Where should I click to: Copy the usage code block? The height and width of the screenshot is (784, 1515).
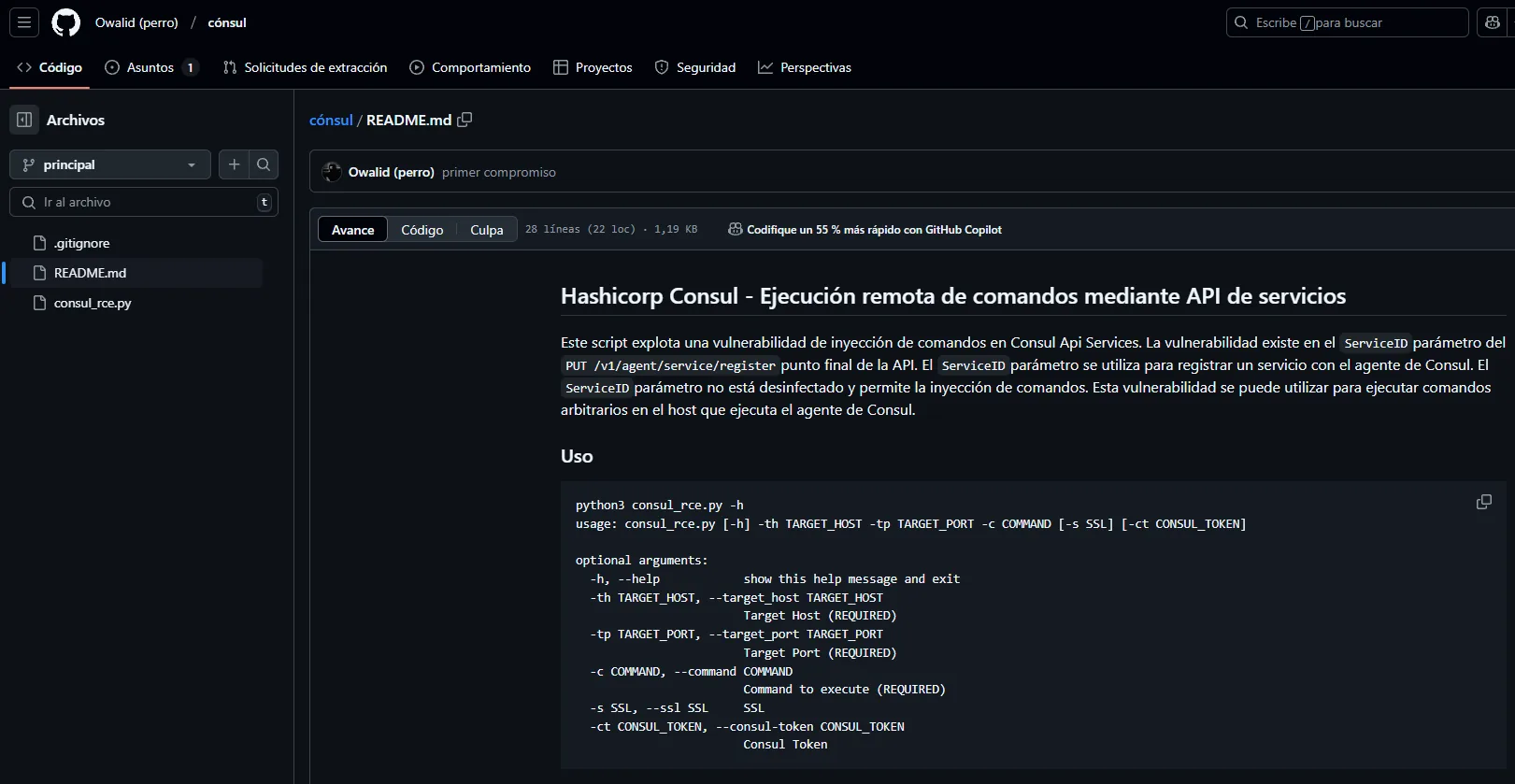(1483, 502)
